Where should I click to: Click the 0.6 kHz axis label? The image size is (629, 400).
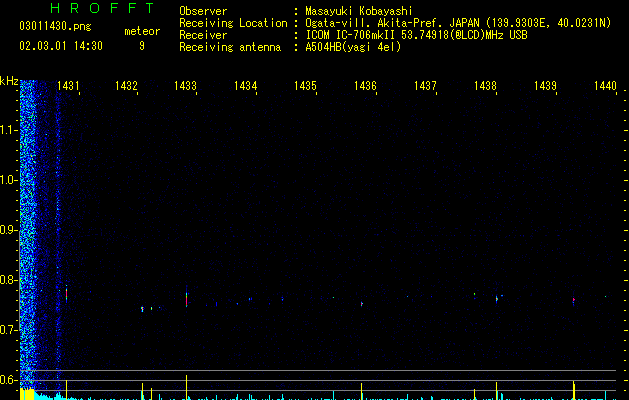[x=9, y=380]
